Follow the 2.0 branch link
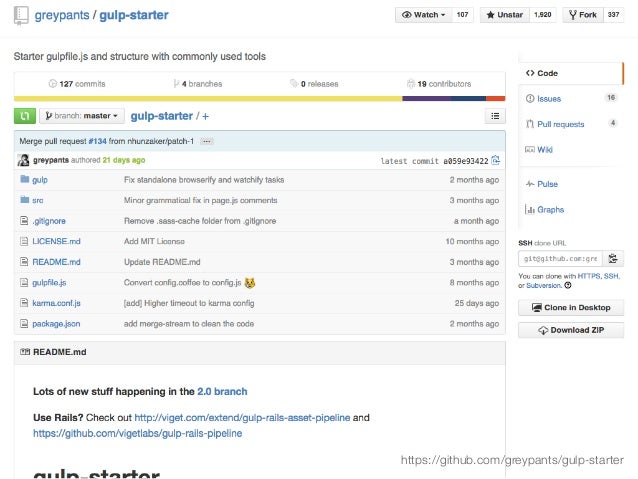 222,392
